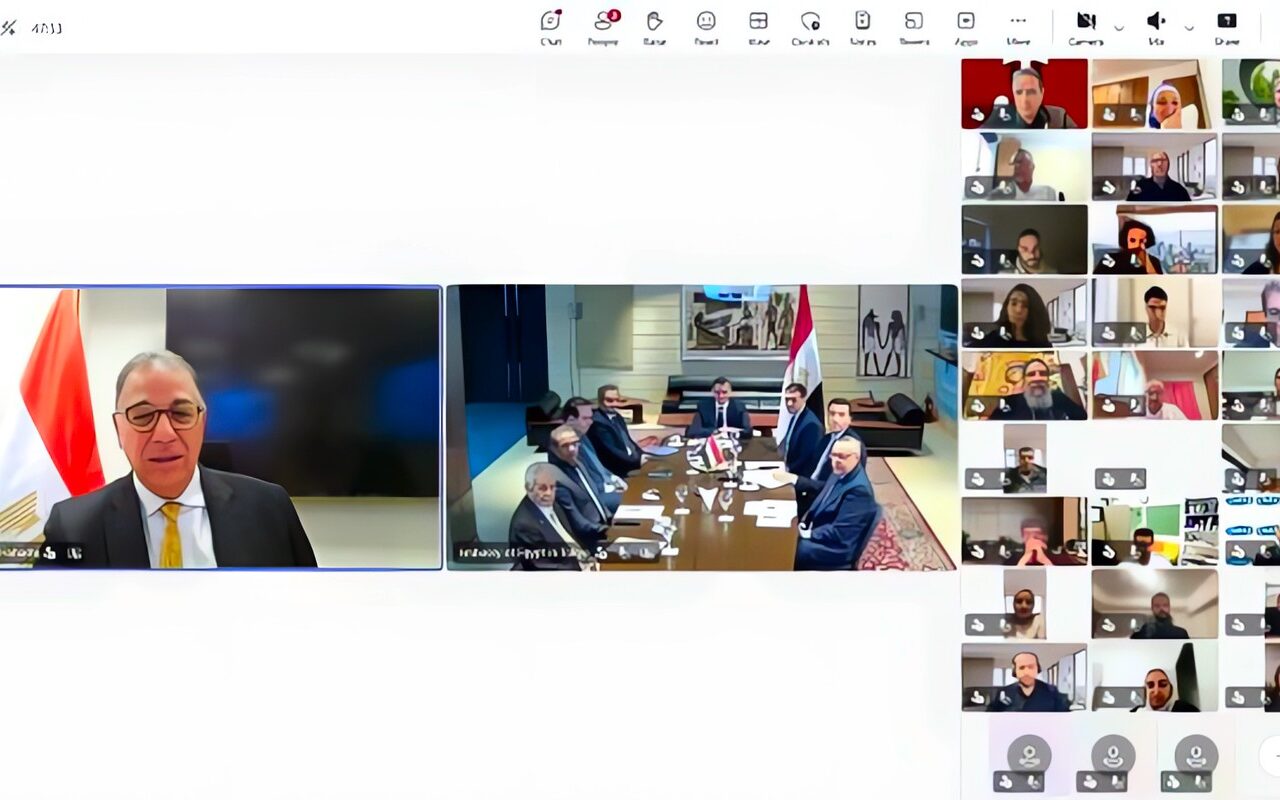Show the People participants list
1280x800 pixels.
coord(603,26)
